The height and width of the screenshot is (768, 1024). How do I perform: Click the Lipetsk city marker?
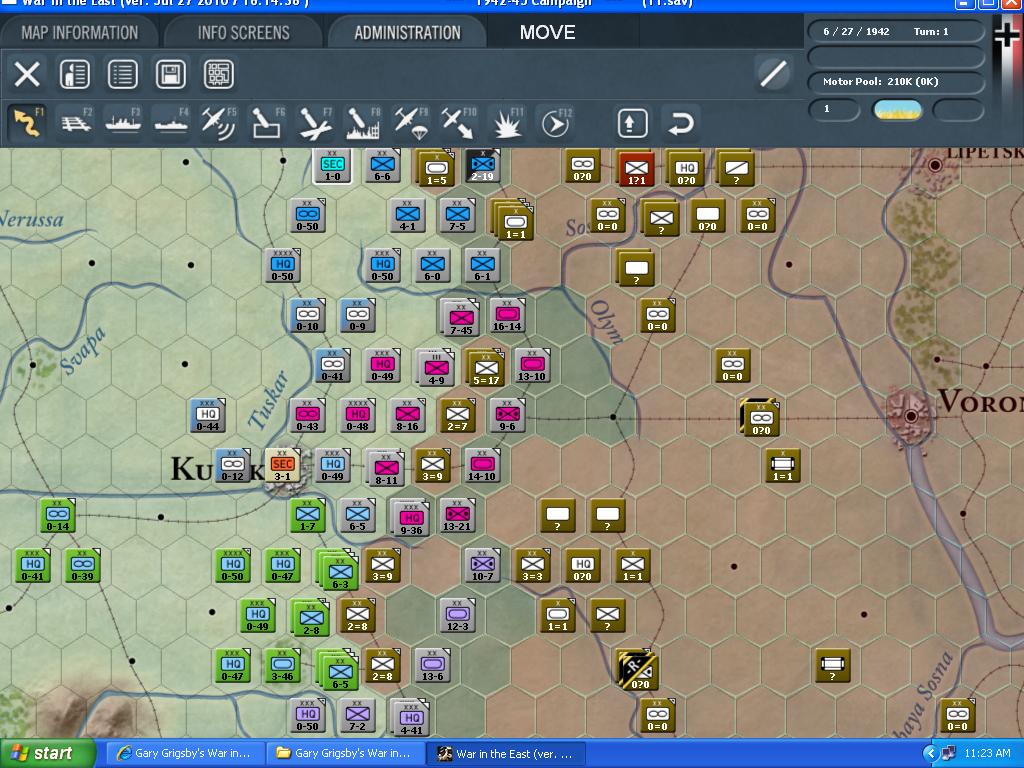click(935, 165)
